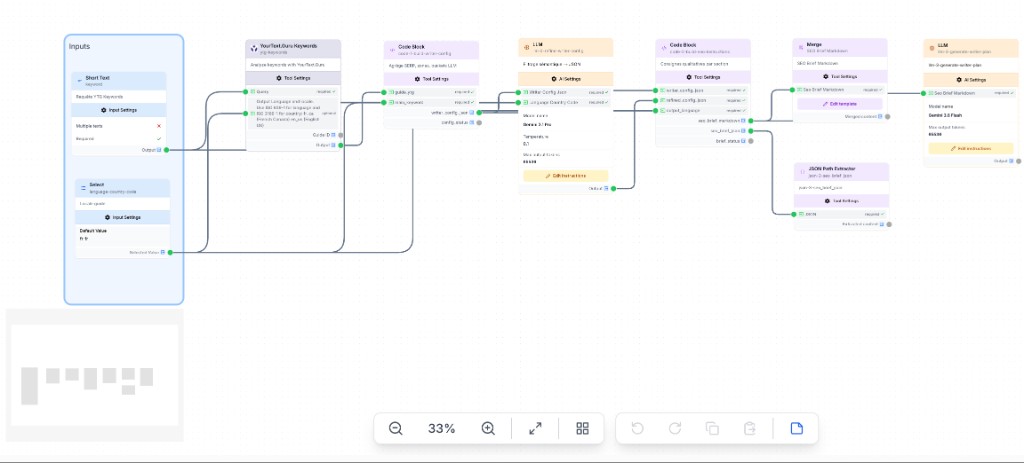
Task: Click the JSON Path Extractor header icon
Action: (x=803, y=171)
